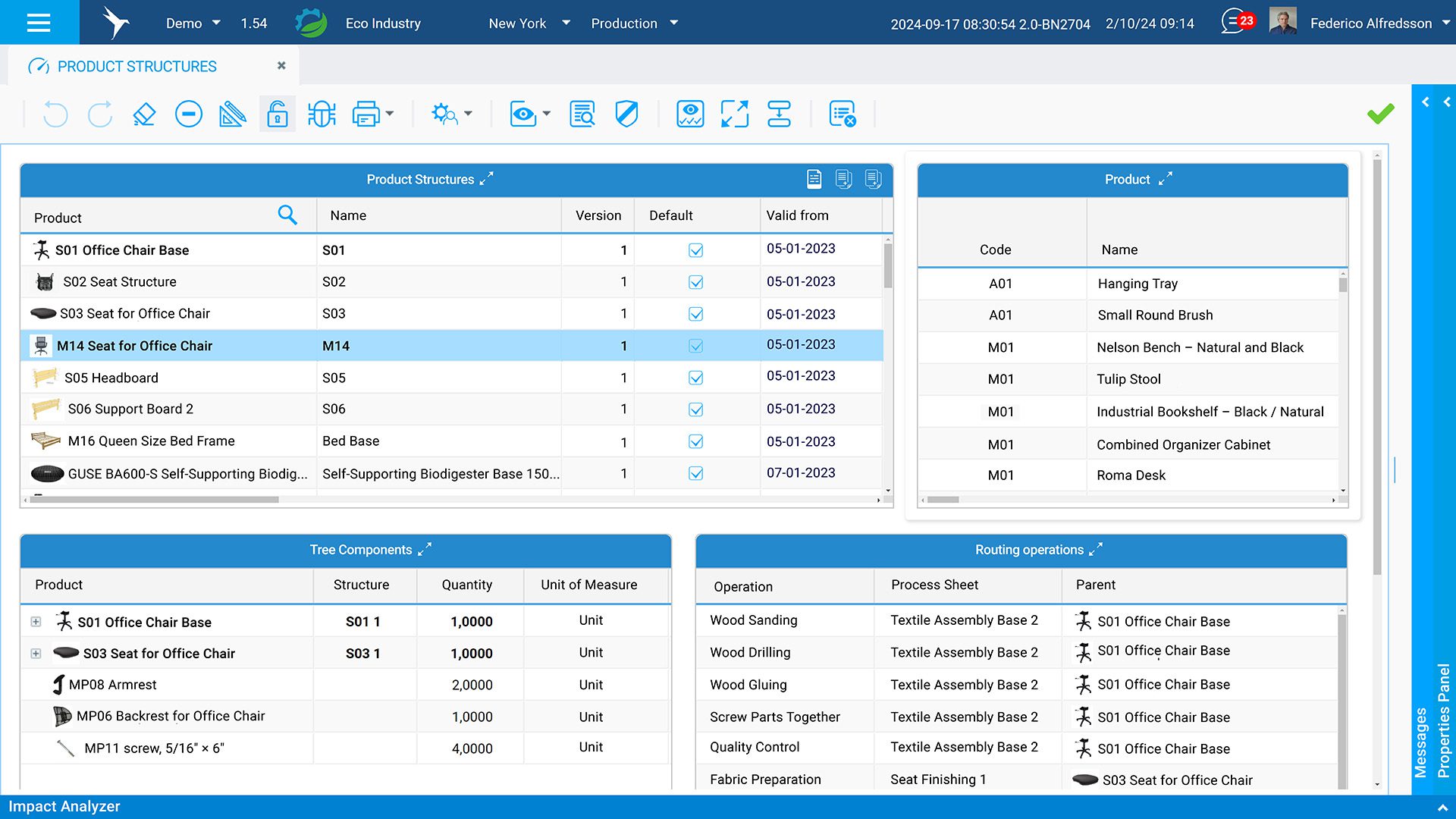Expand S01 Office Chair Base tree node
The width and height of the screenshot is (1456, 819).
36,622
